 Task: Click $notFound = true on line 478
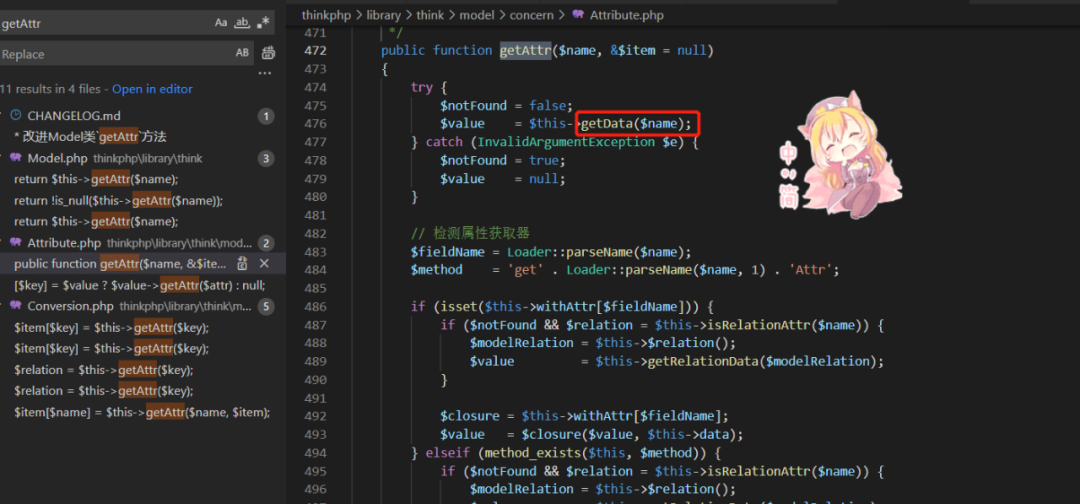[501, 160]
